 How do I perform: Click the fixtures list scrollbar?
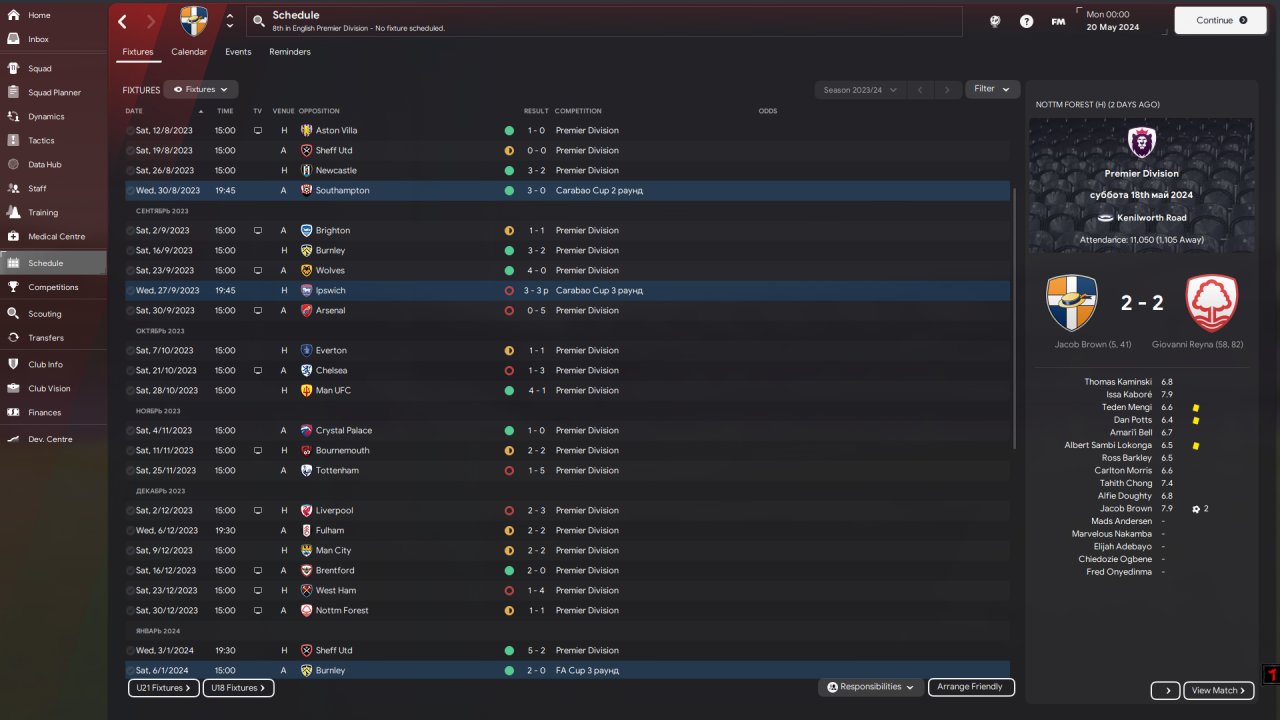[x=1014, y=318]
